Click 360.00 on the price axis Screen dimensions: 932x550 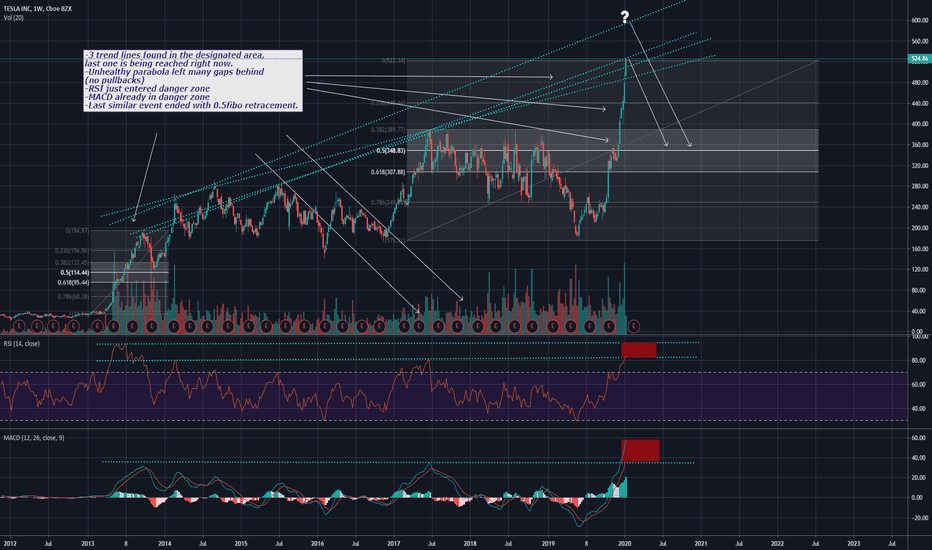click(x=920, y=145)
